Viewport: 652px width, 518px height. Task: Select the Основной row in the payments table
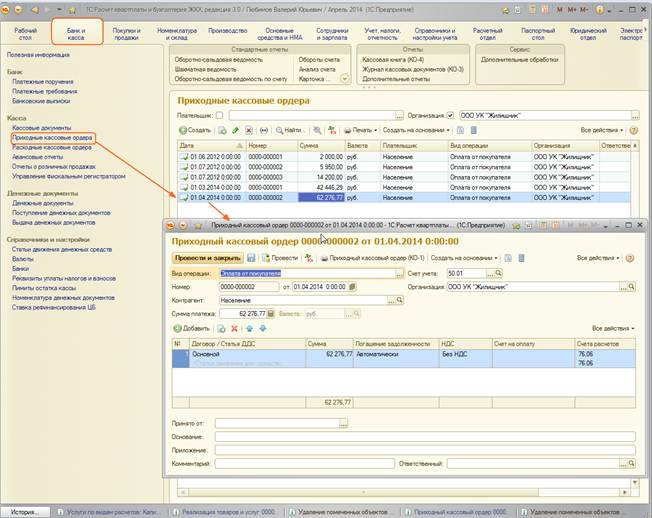pyautogui.click(x=403, y=358)
